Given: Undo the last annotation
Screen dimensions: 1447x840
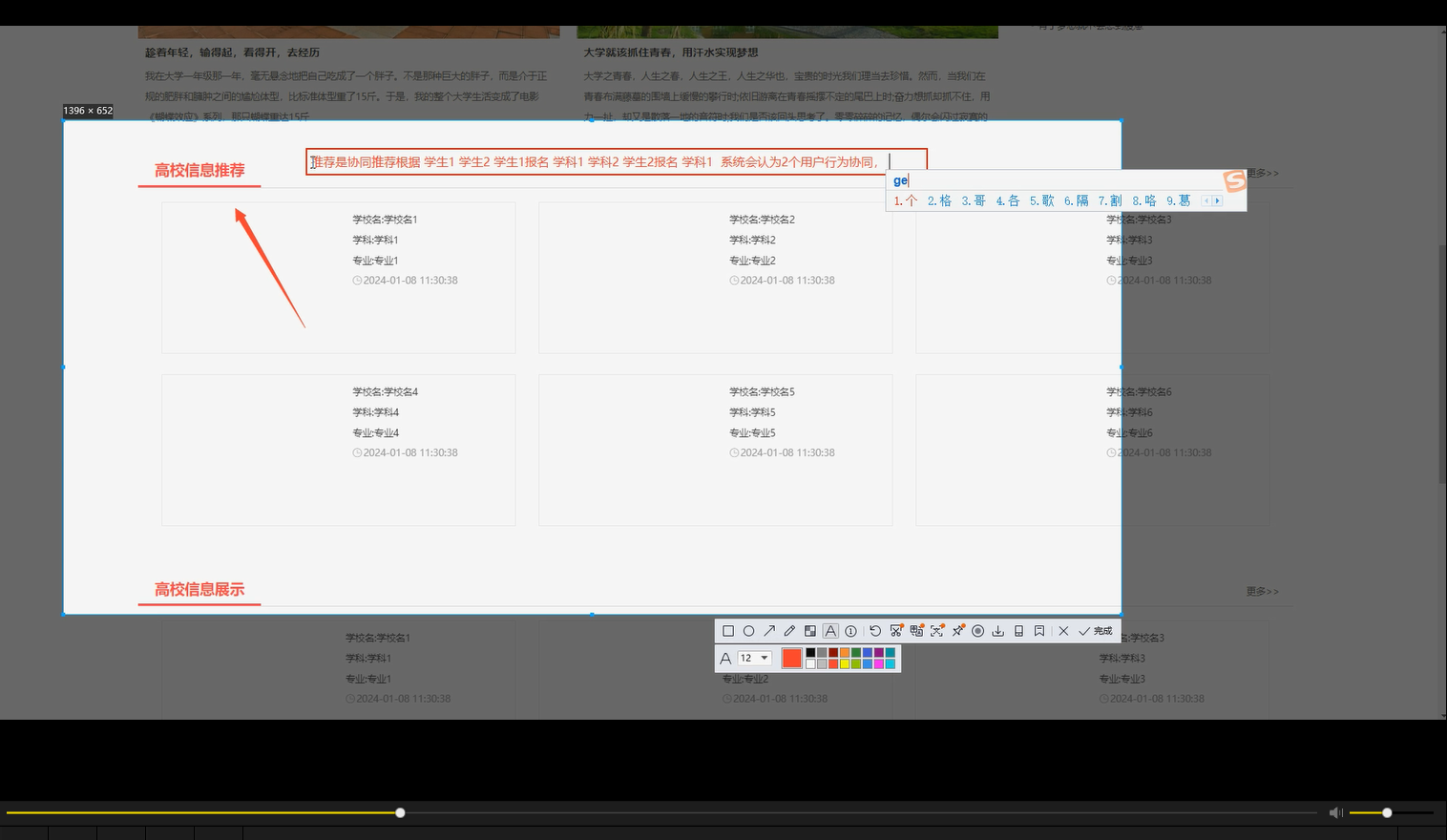Looking at the screenshot, I should pos(875,631).
